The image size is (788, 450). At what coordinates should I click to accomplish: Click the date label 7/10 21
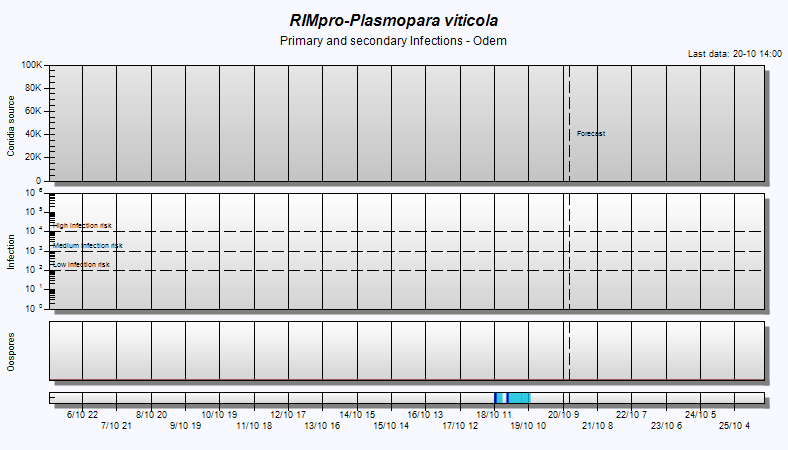click(116, 426)
